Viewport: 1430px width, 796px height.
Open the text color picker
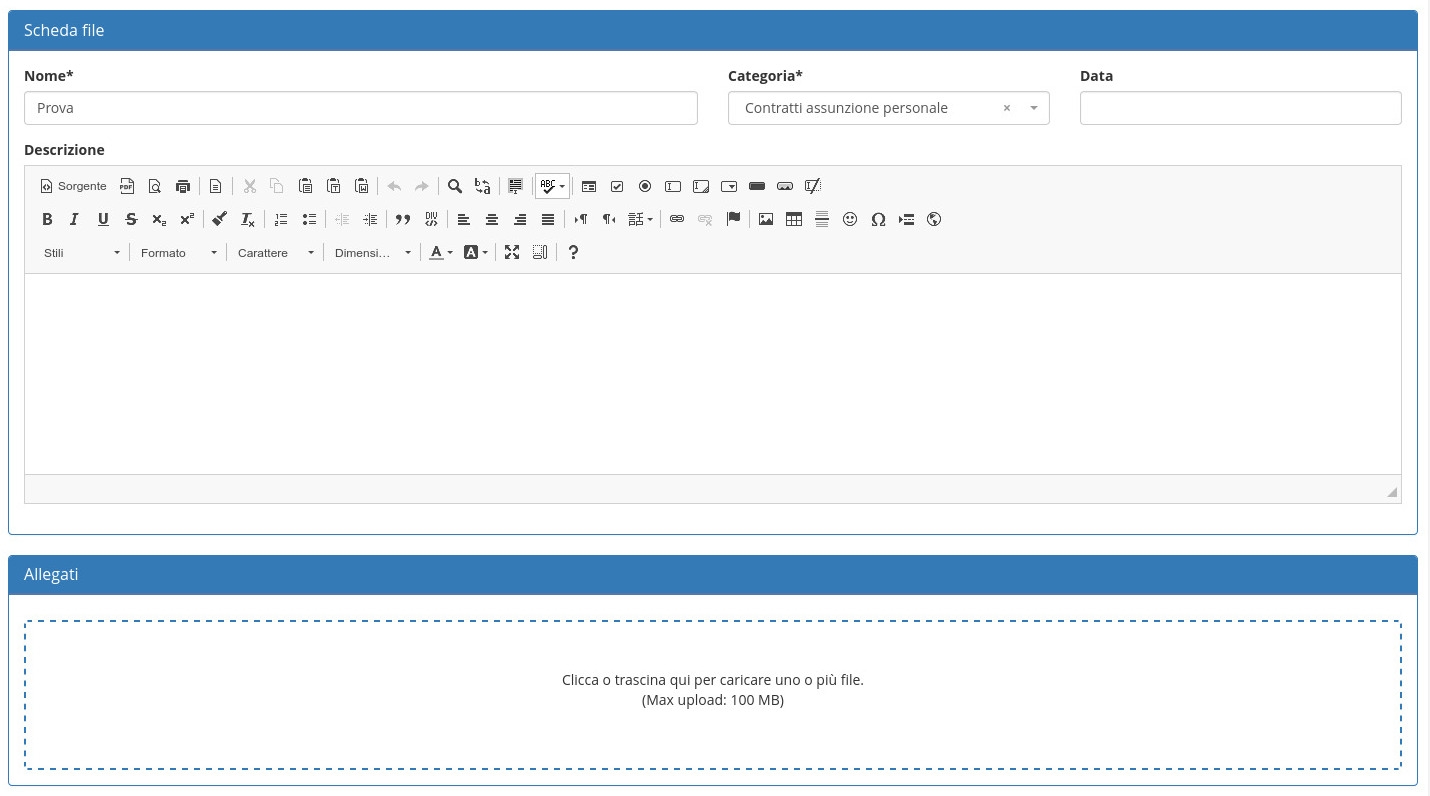click(440, 253)
